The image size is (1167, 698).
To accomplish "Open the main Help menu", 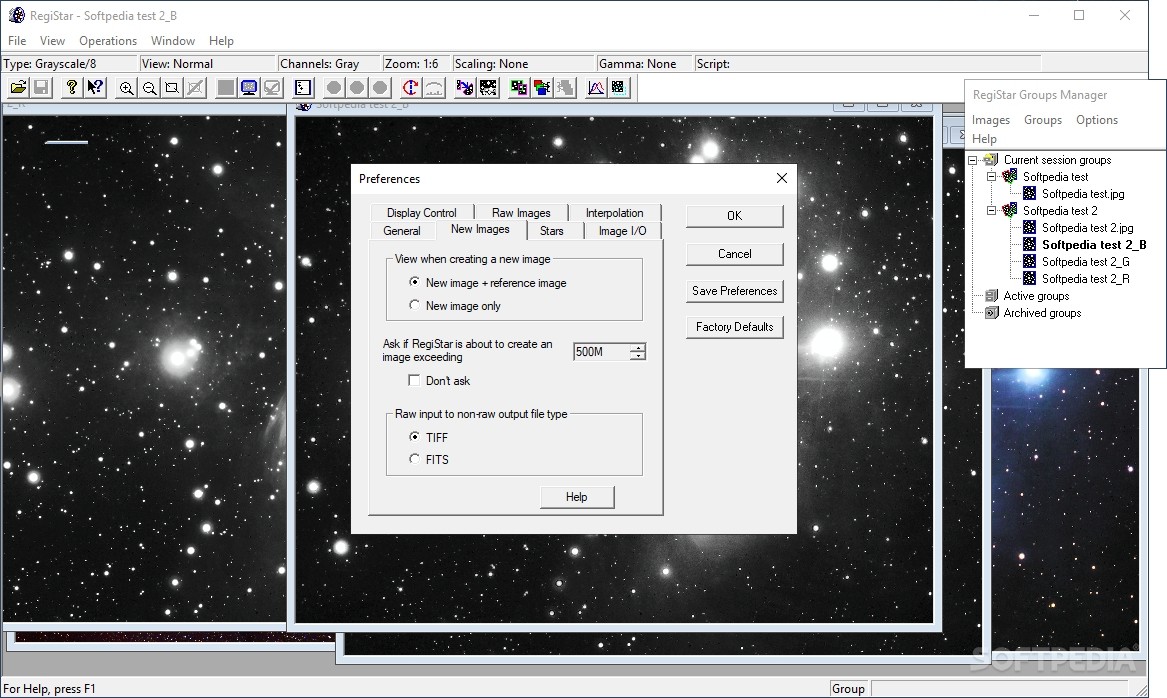I will click(221, 40).
